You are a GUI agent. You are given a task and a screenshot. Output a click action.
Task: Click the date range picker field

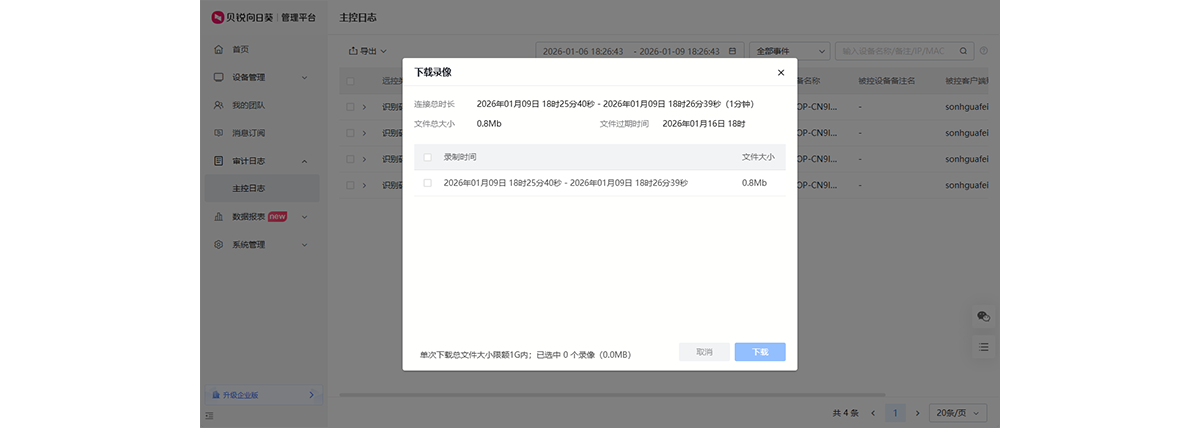(640, 50)
